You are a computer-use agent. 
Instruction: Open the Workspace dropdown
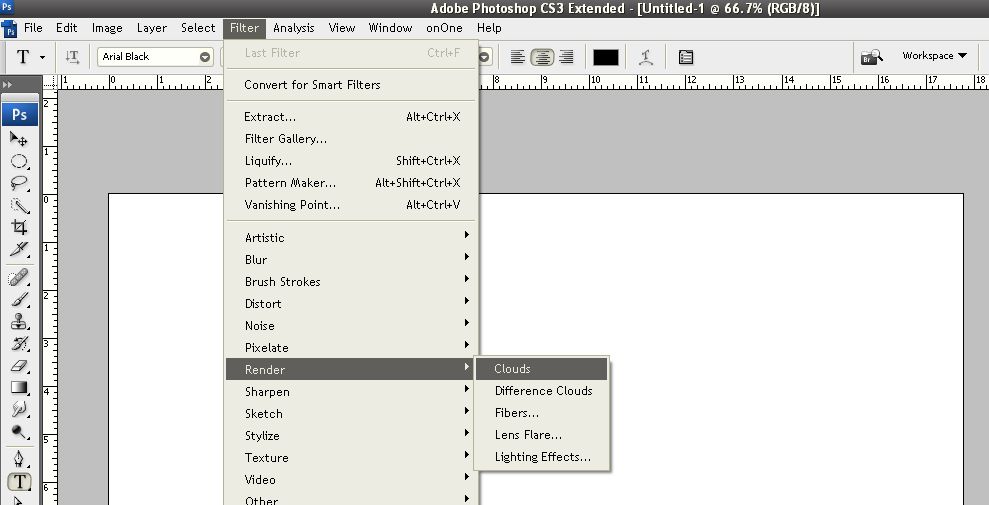pyautogui.click(x=934, y=56)
